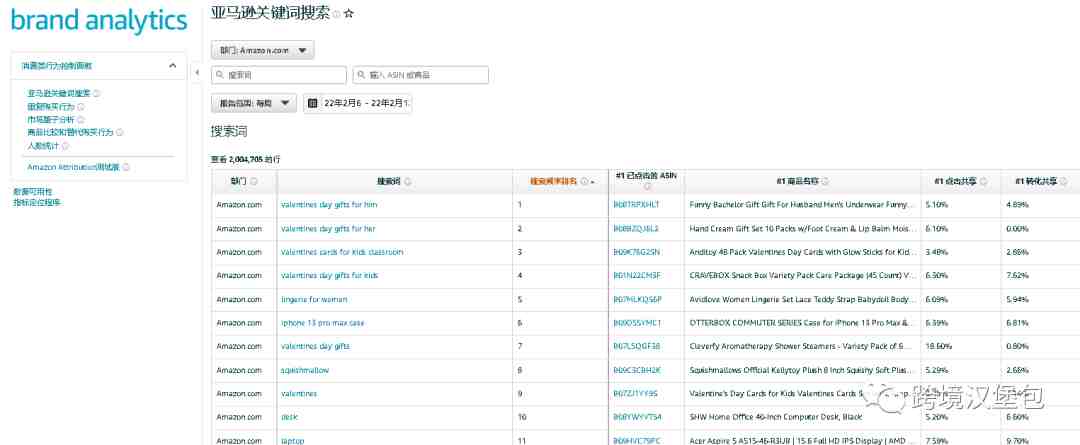This screenshot has width=1080, height=445.
Task: Click the magnifier icon in the ASIN search box
Action: point(361,75)
